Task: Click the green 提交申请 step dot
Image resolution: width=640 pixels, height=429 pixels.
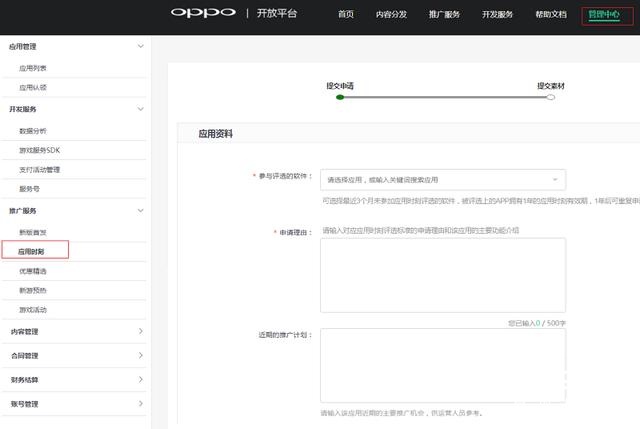Action: click(x=342, y=98)
